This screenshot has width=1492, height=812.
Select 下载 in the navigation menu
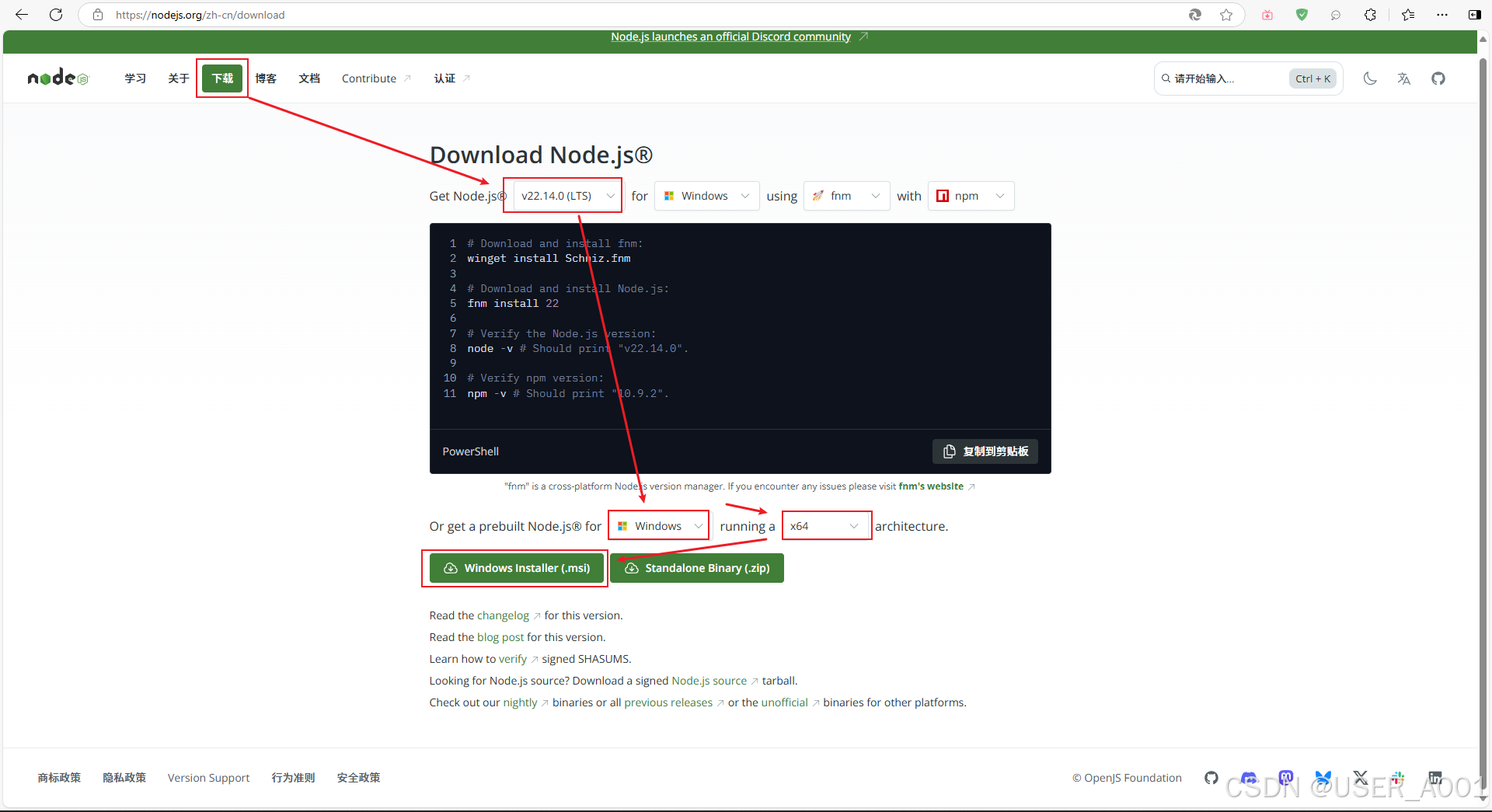(x=222, y=78)
